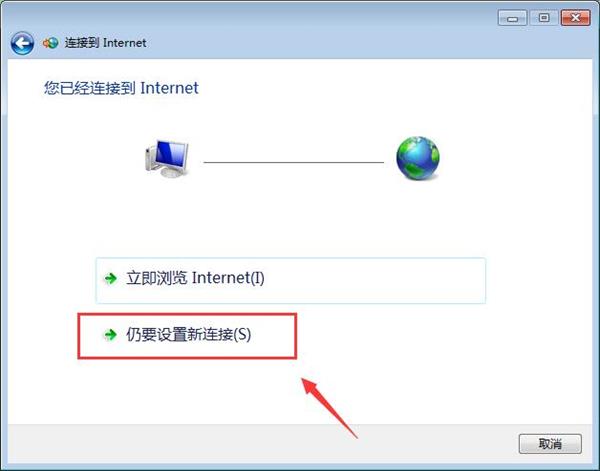The image size is (600, 471).
Task: Click the Connect to Internet title icon
Action: [x=51, y=43]
